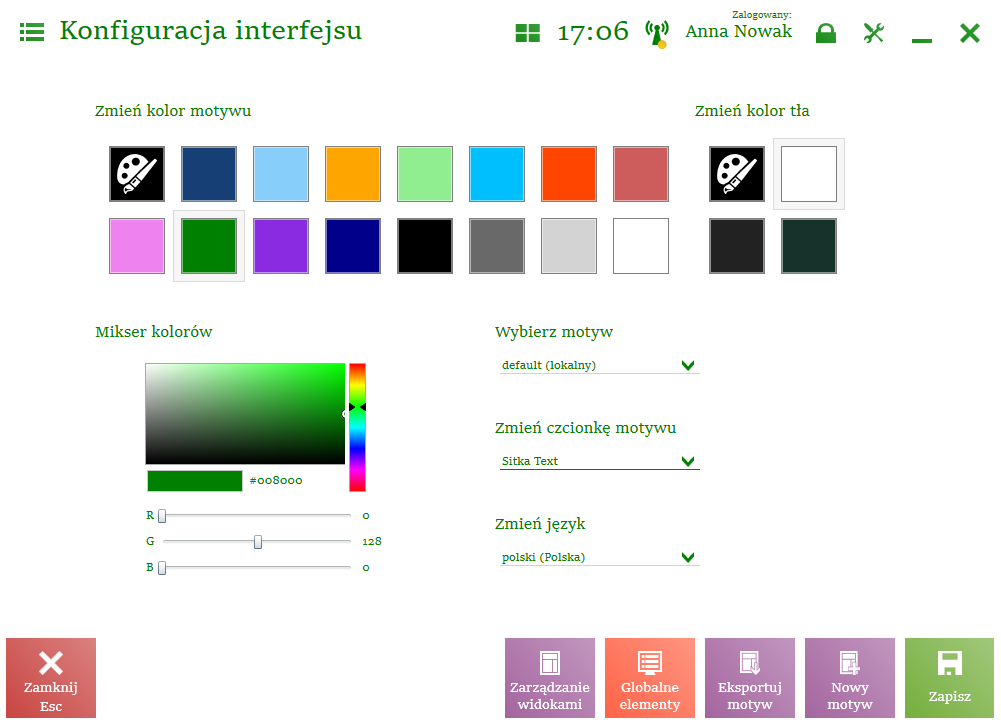Image resolution: width=1001 pixels, height=723 pixels.
Task: Select the black theme swatch
Action: (425, 246)
